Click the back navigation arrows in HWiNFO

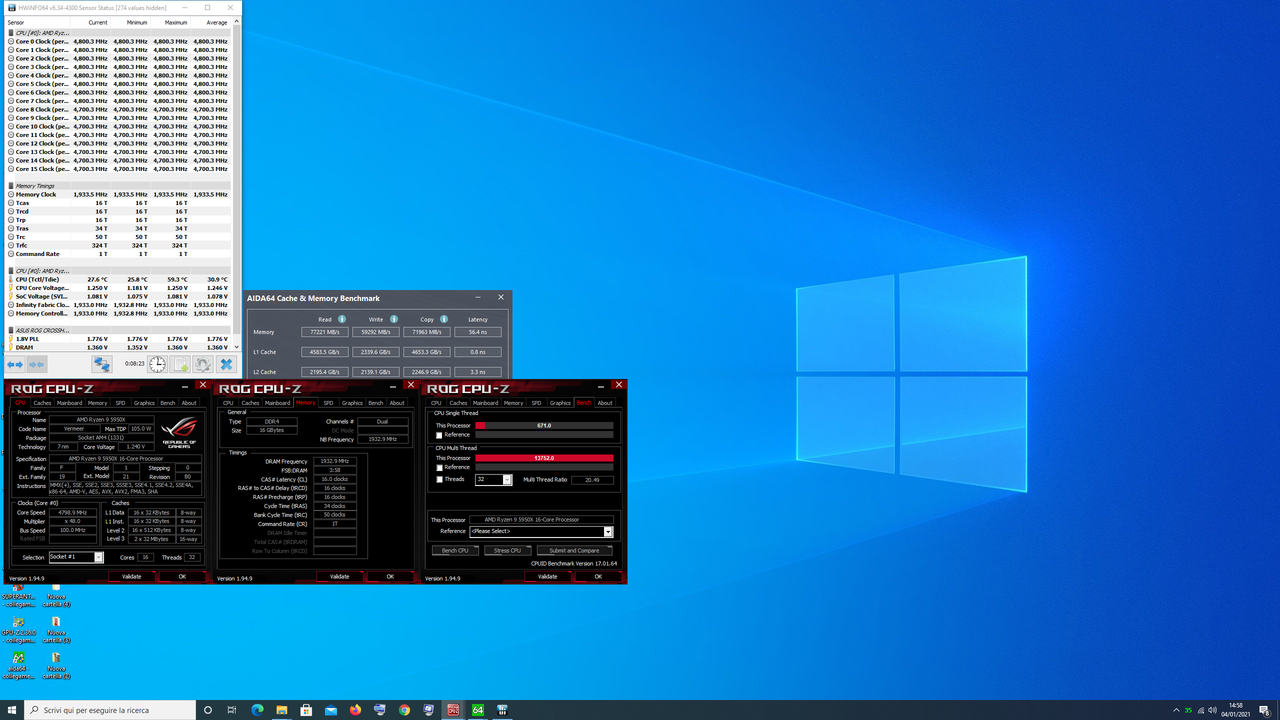coord(14,363)
